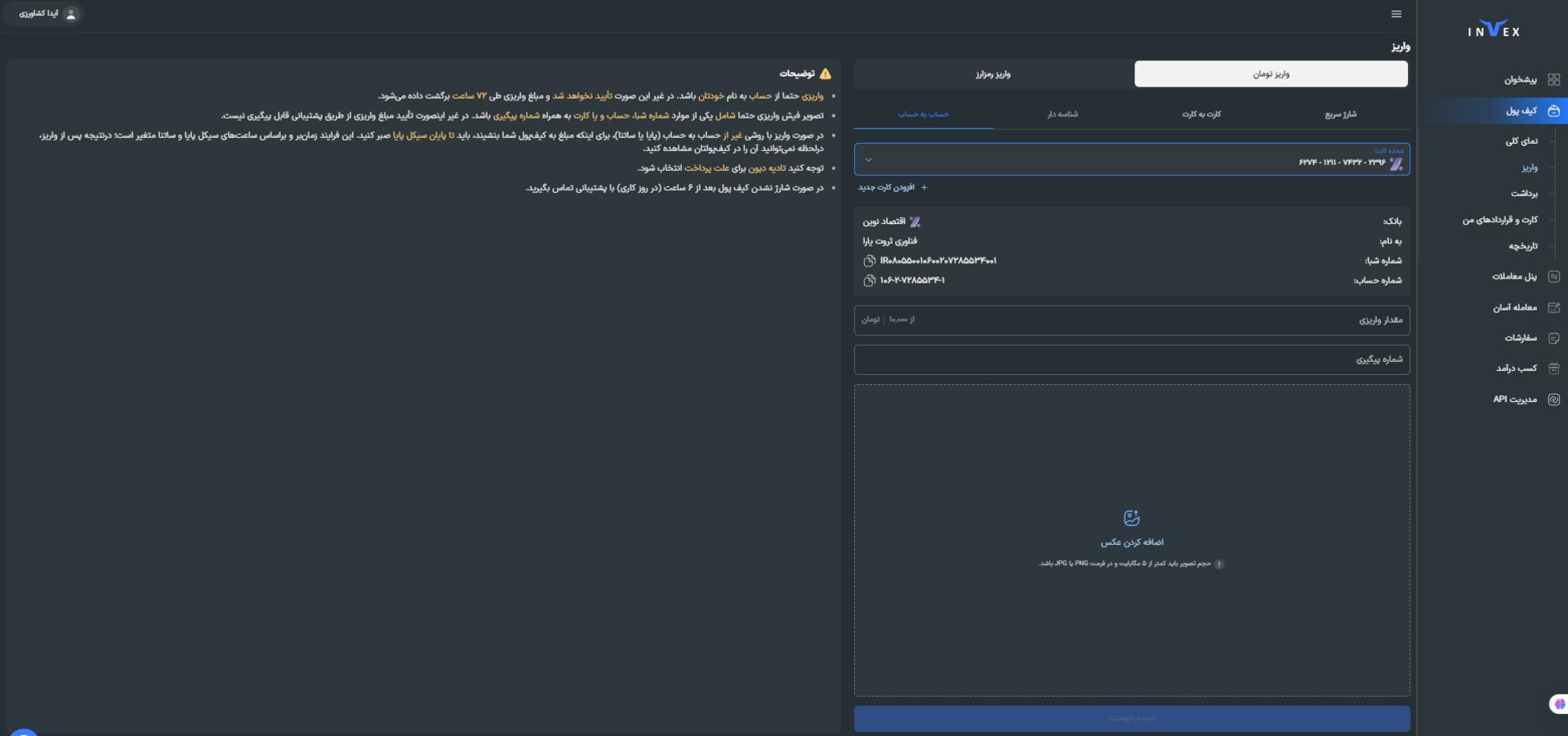Click the سفارشات orders icon
This screenshot has height=736, width=1568.
[x=1553, y=337]
